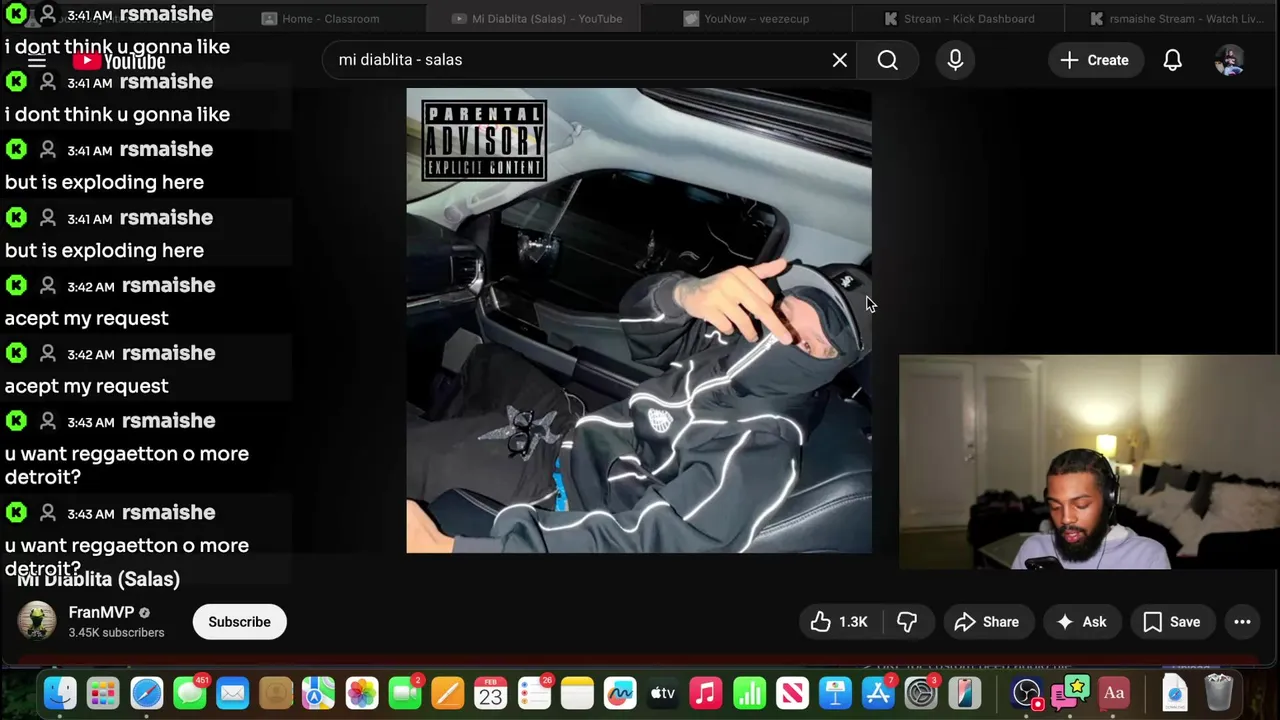Image resolution: width=1280 pixels, height=720 pixels.
Task: Click the webcam overlay feed
Action: click(1089, 462)
